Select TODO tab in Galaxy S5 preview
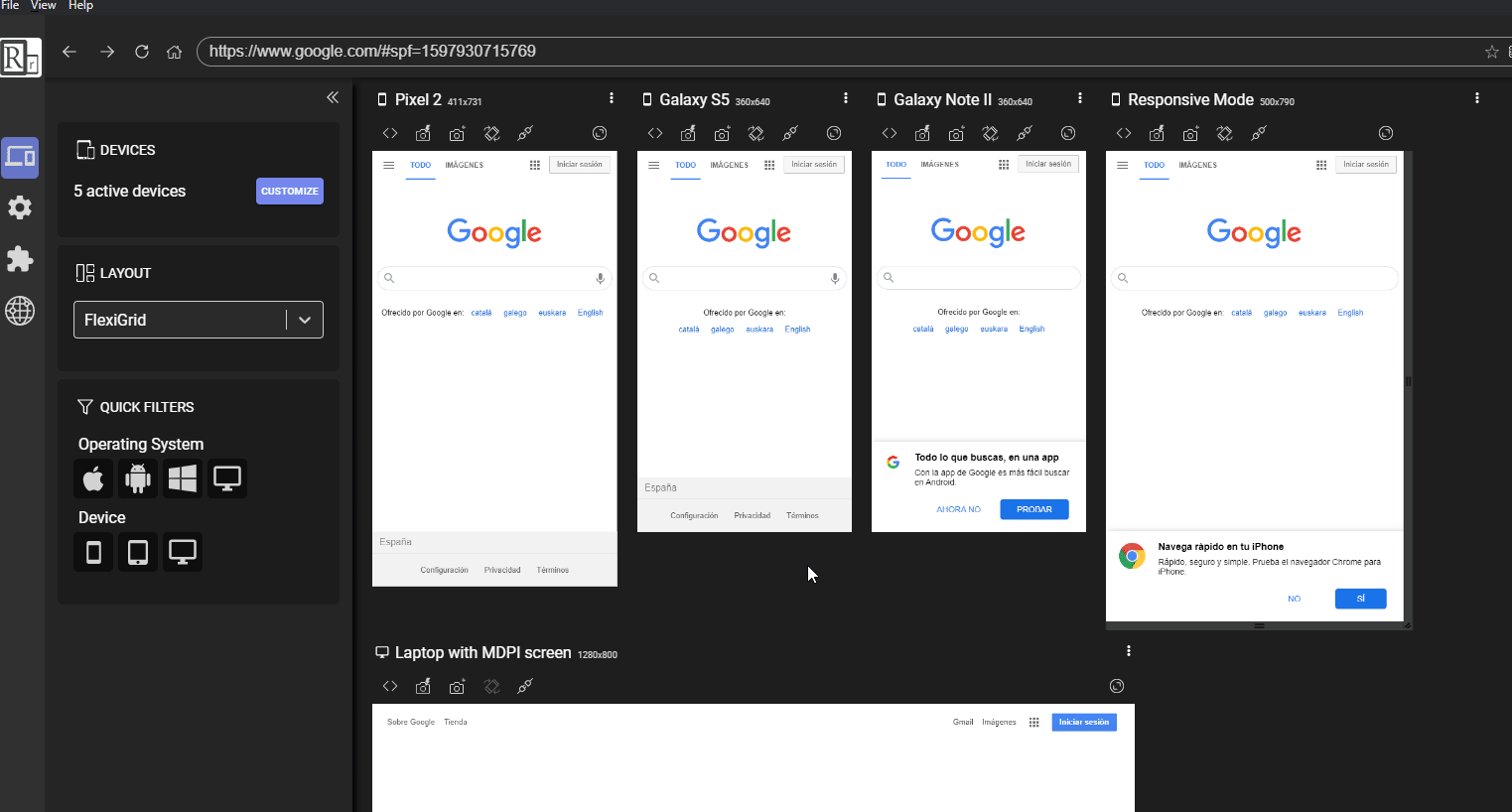This screenshot has width=1512, height=812. click(x=686, y=165)
